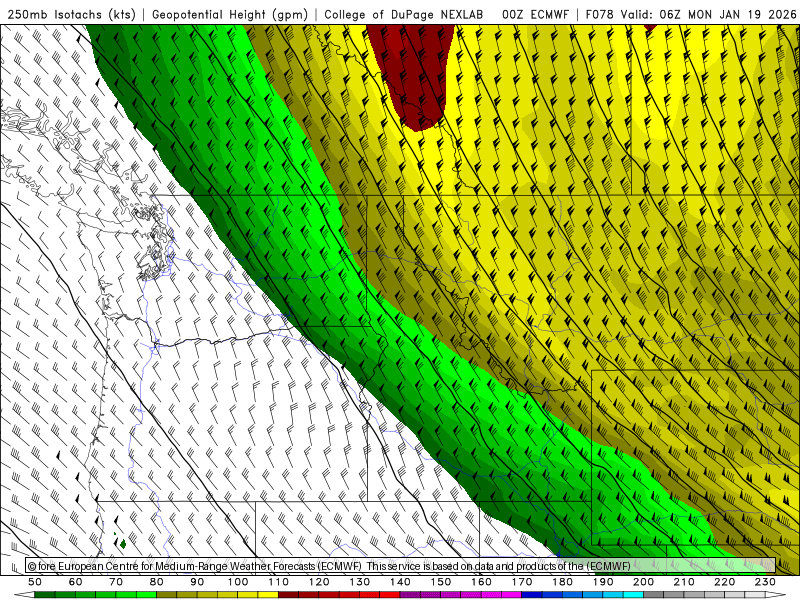Click the '170' label on the color scale
This screenshot has width=800, height=600.
521,582
